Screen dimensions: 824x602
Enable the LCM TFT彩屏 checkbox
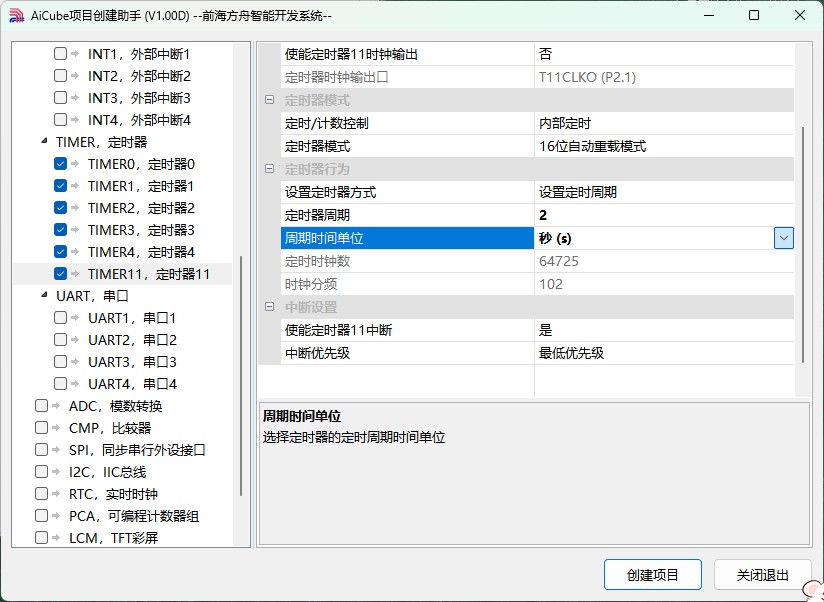(x=42, y=537)
